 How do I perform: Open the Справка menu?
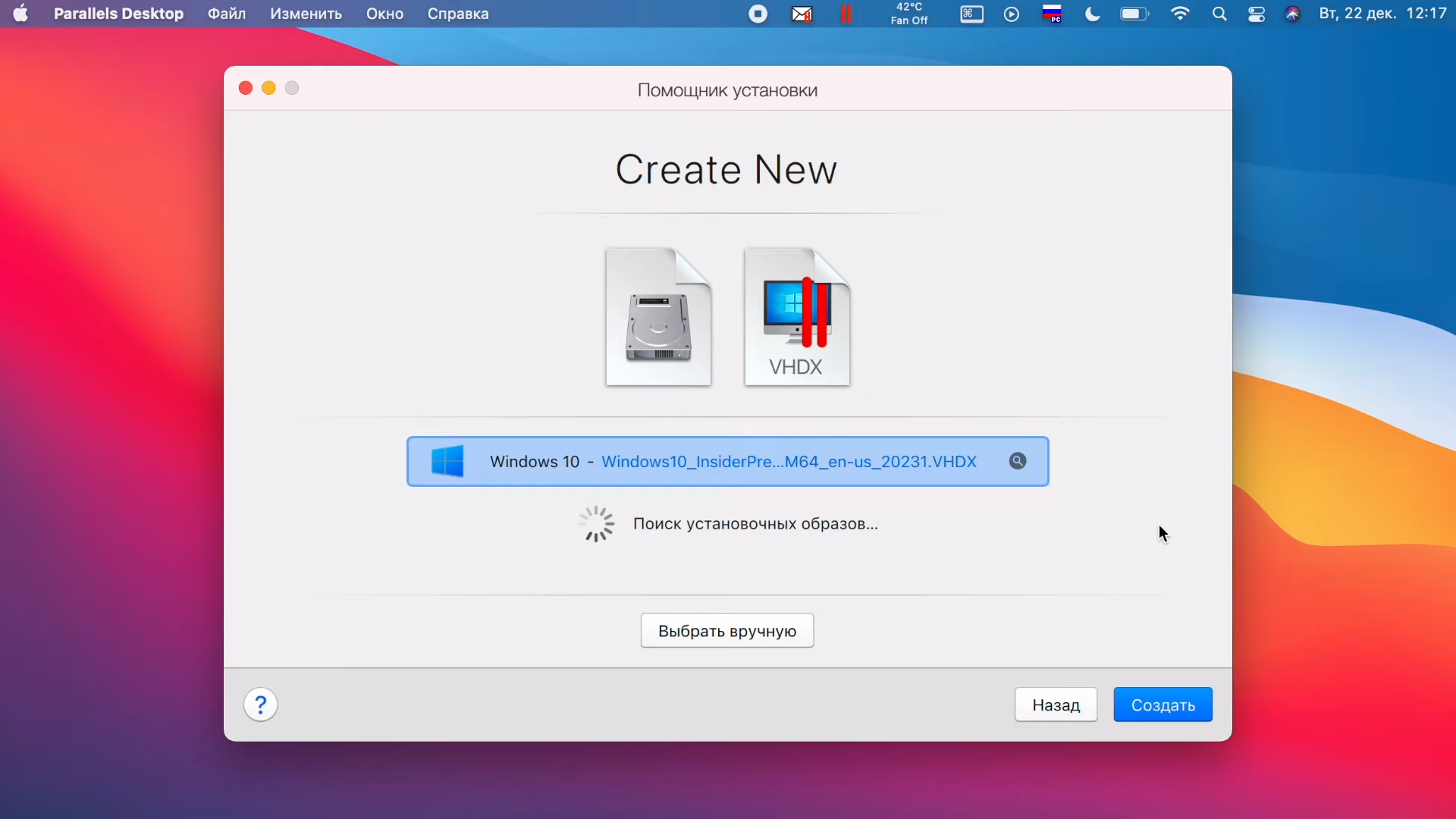point(458,14)
